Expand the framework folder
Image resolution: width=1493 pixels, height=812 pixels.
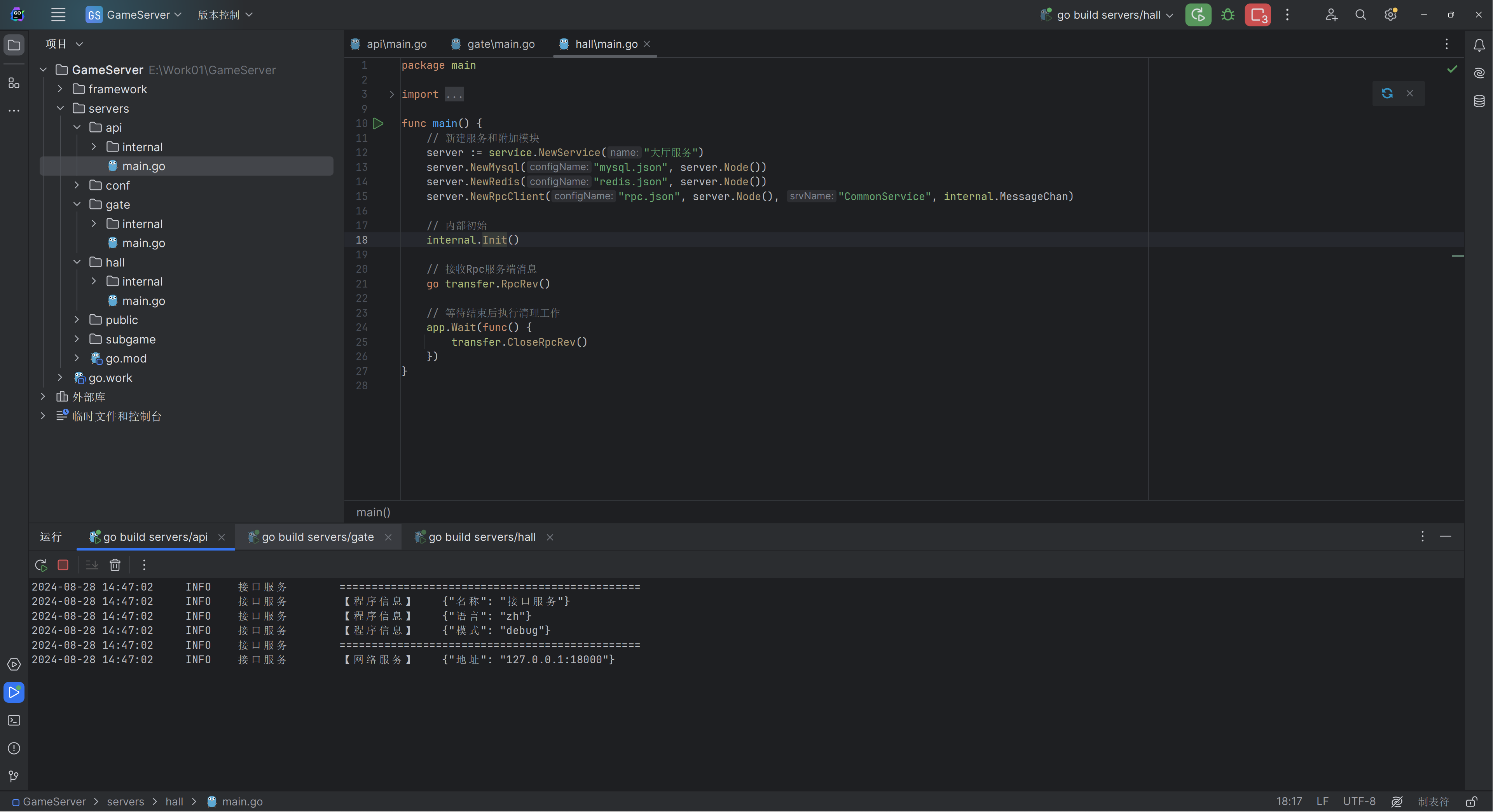point(60,89)
